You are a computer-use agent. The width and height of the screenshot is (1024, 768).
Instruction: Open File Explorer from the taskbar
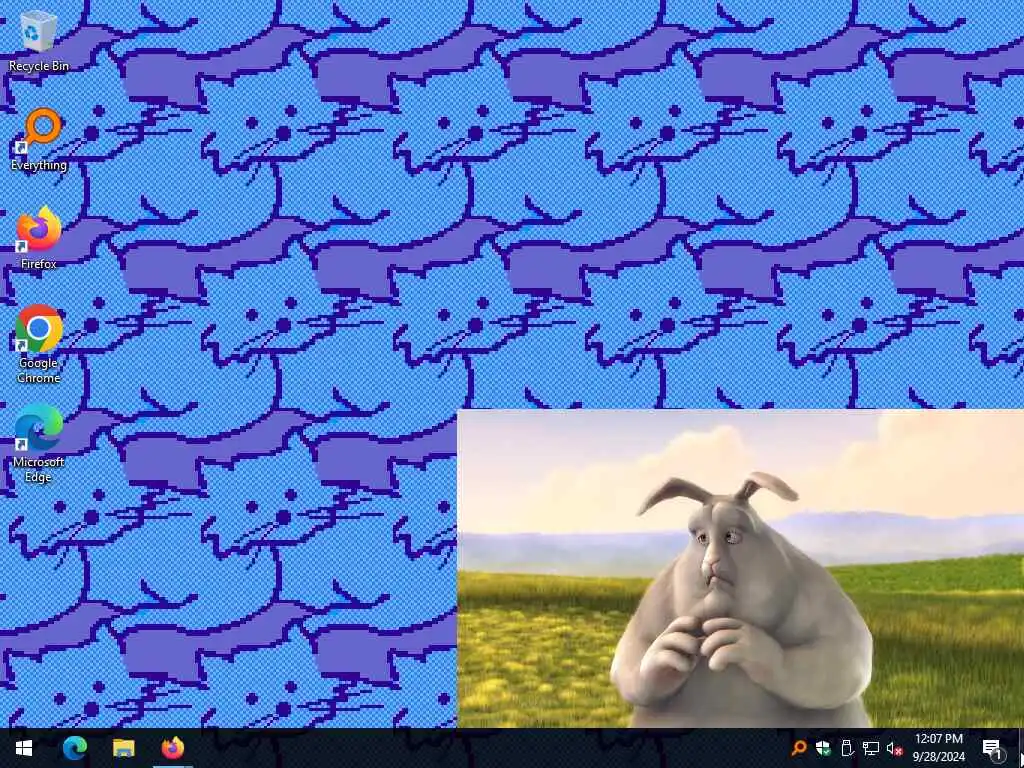[123, 748]
